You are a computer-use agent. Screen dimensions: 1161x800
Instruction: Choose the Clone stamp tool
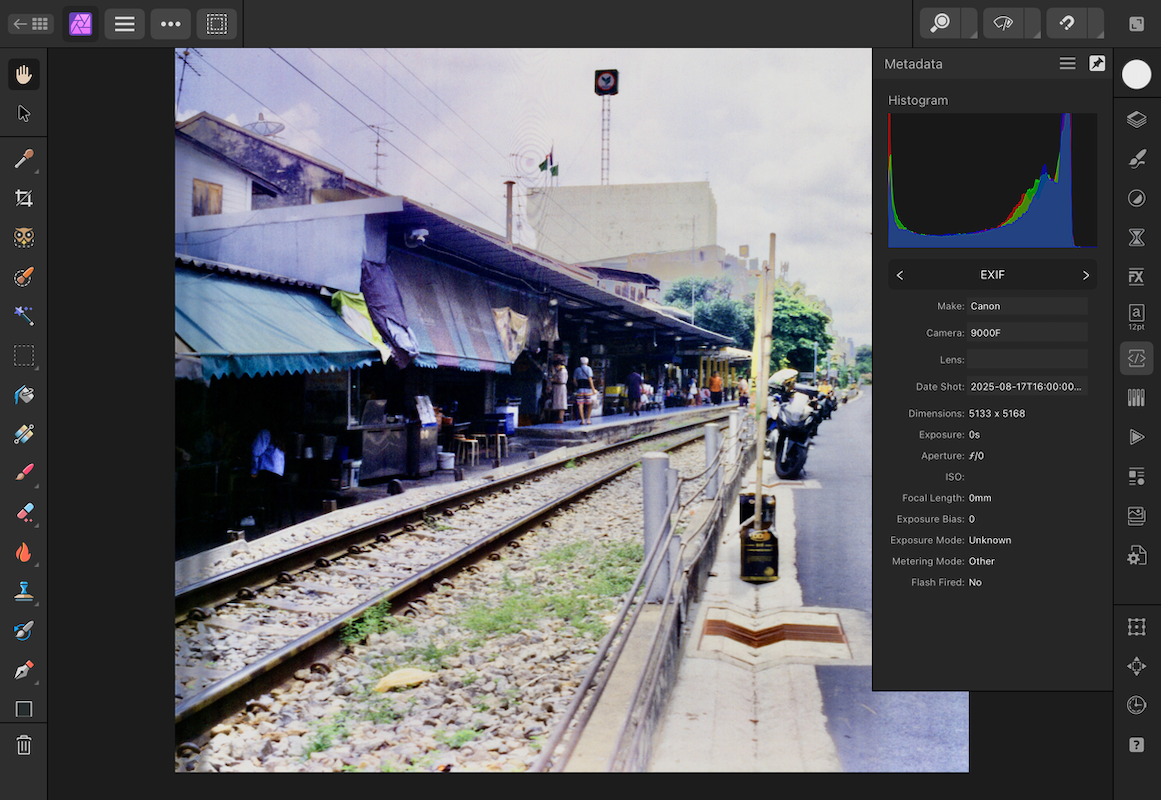click(24, 591)
